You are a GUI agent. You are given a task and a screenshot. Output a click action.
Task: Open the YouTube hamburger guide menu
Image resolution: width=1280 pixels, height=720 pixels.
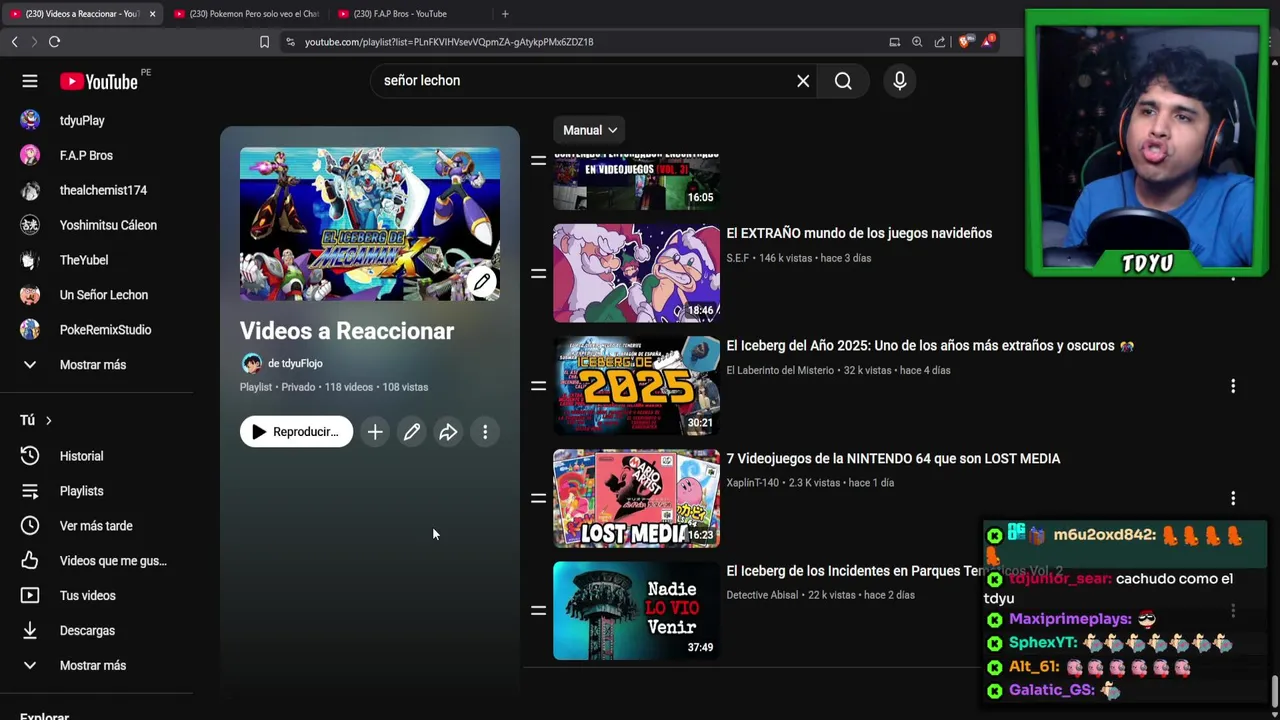[30, 81]
